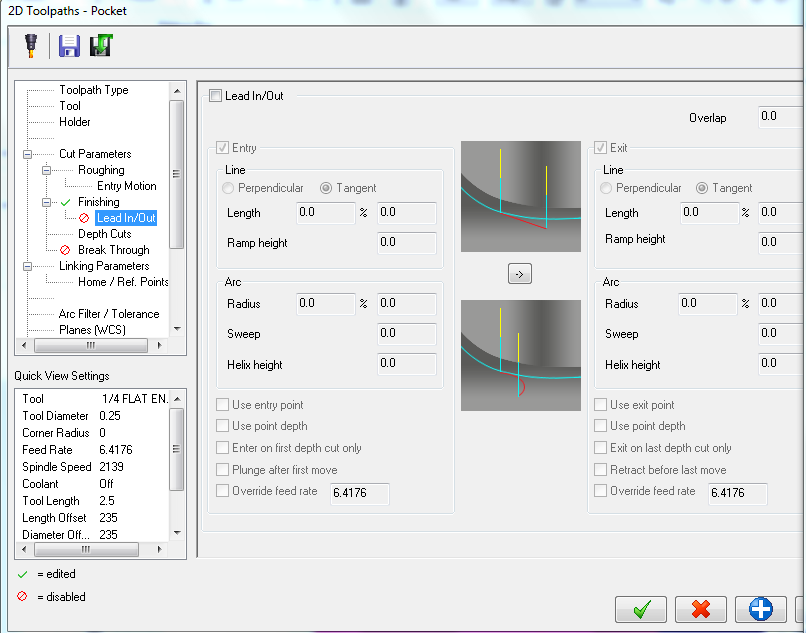Select the Perpendicular radio button under Entry
Image resolution: width=806 pixels, height=633 pixels.
point(229,188)
